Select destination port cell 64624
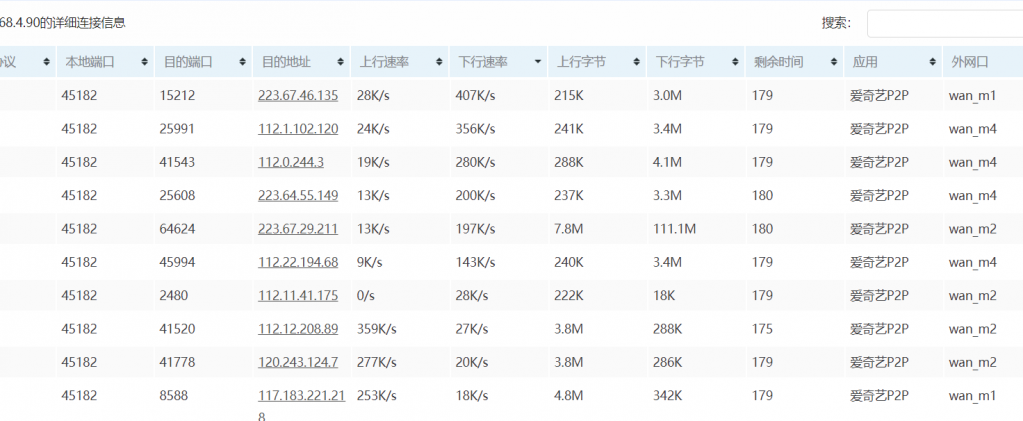The width and height of the screenshot is (1023, 421). [177, 229]
